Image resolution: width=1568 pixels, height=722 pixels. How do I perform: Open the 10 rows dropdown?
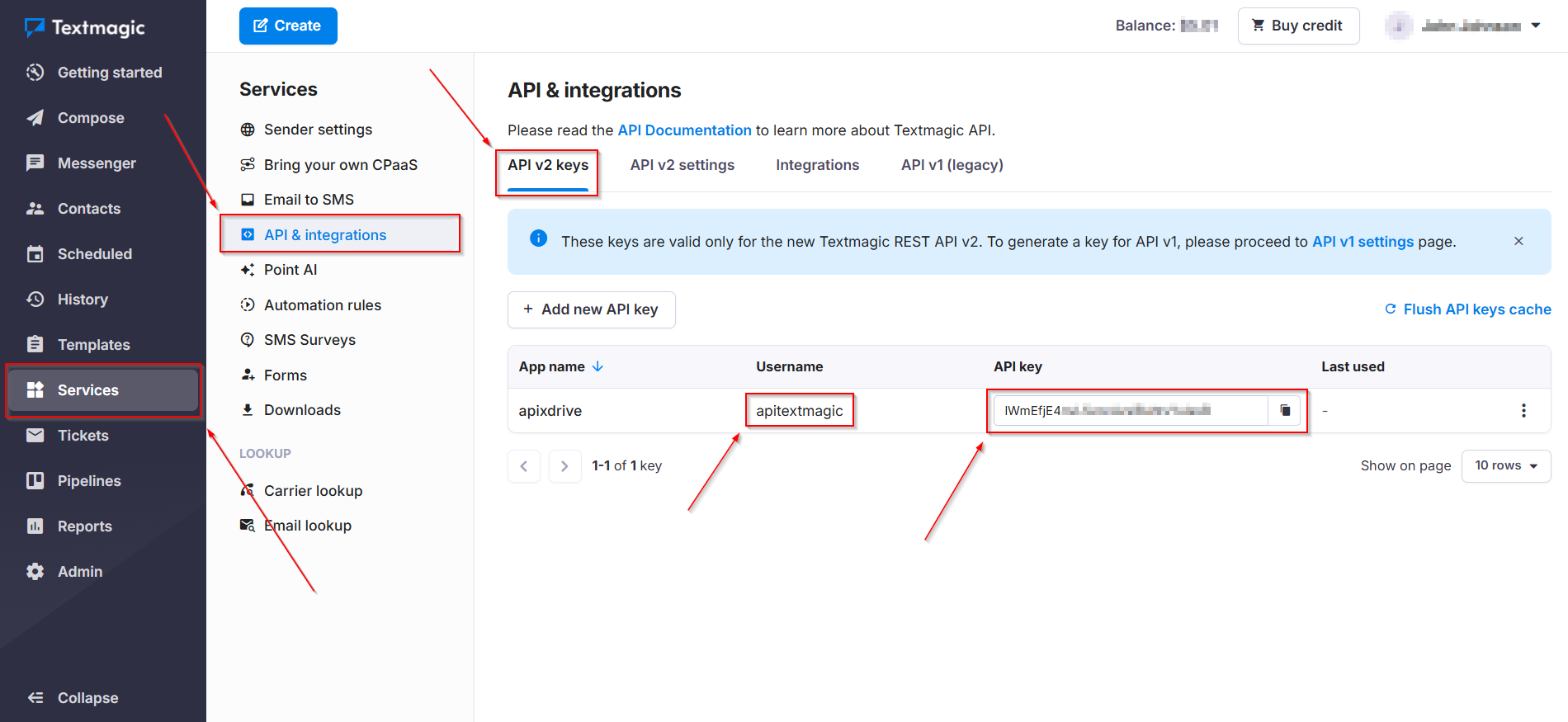(1506, 466)
